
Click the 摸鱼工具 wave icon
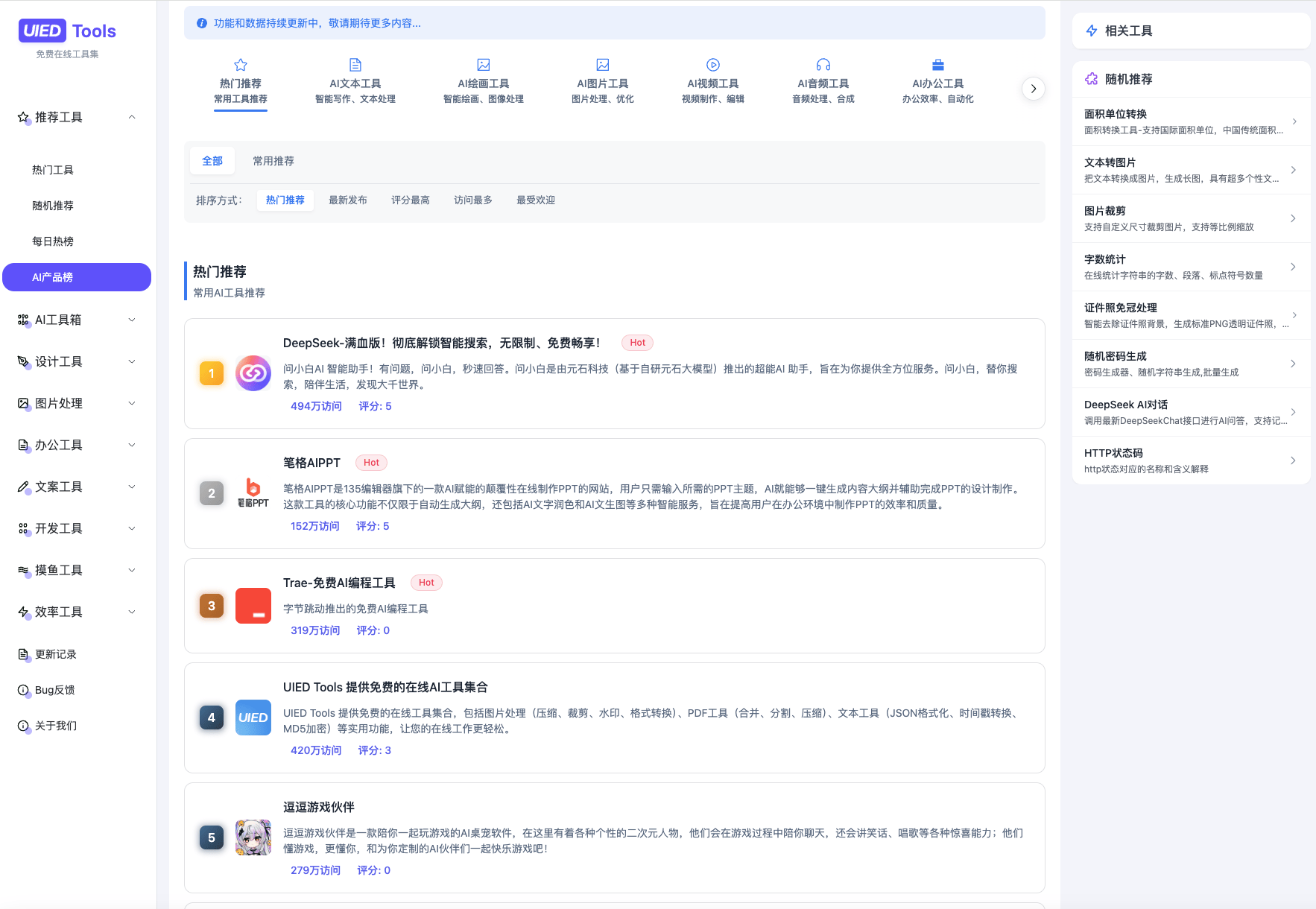click(x=23, y=570)
